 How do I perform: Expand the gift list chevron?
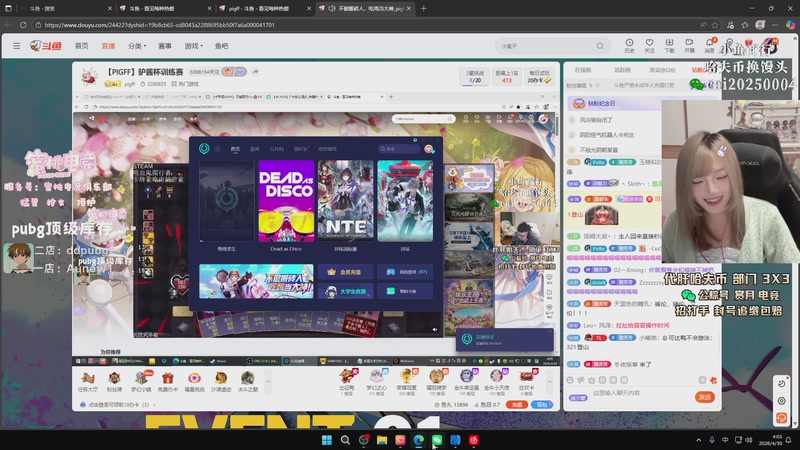tap(549, 382)
